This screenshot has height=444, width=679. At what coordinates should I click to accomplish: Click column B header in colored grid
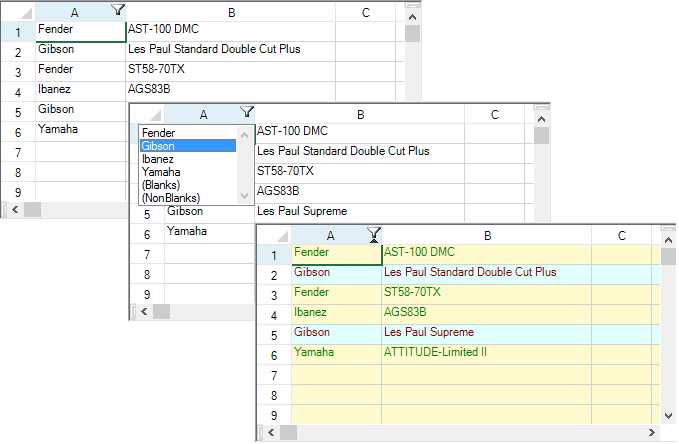coord(486,236)
